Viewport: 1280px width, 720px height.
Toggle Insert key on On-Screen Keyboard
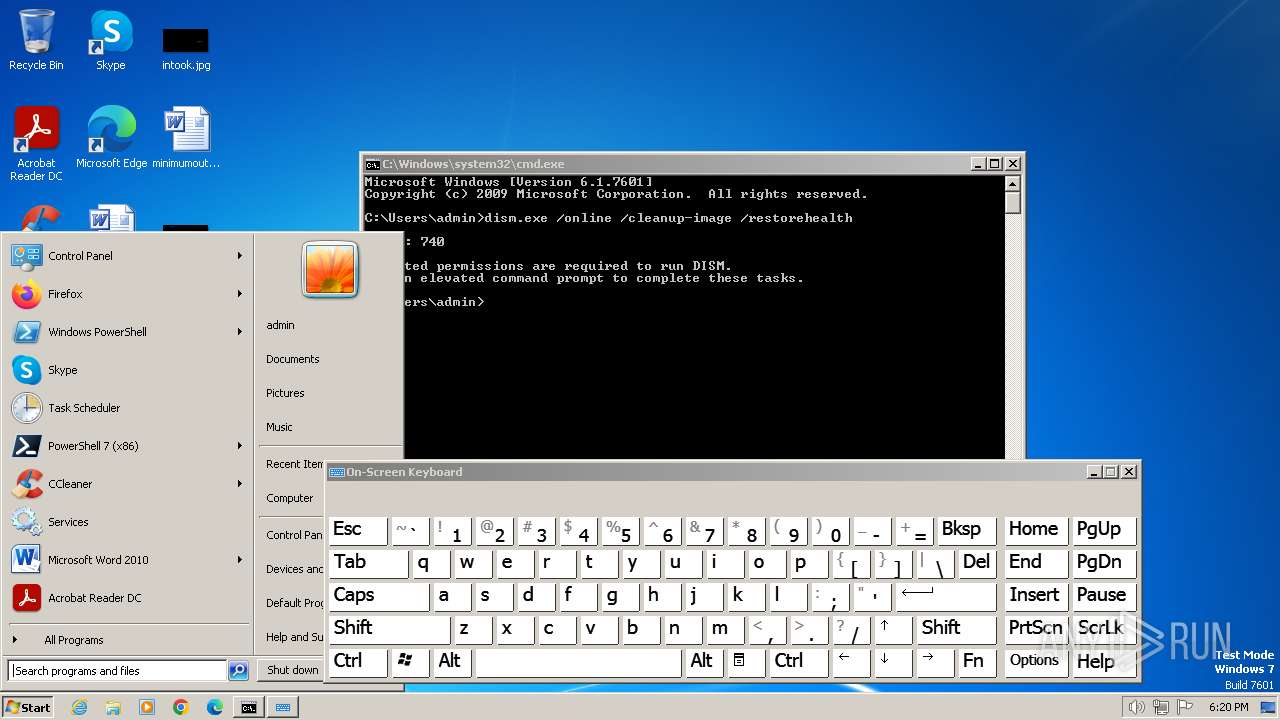[1036, 596]
